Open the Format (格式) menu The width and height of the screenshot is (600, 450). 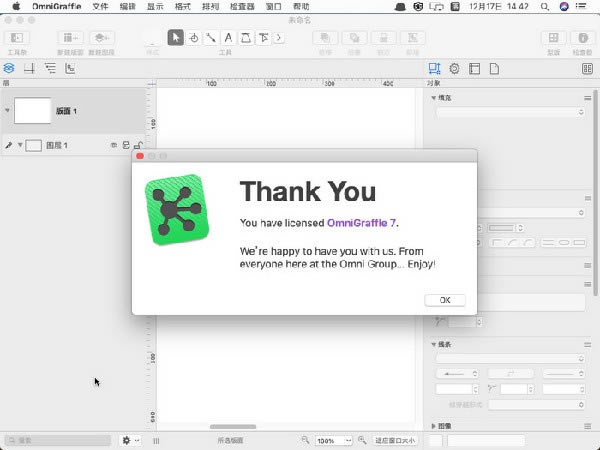pyautogui.click(x=183, y=6)
